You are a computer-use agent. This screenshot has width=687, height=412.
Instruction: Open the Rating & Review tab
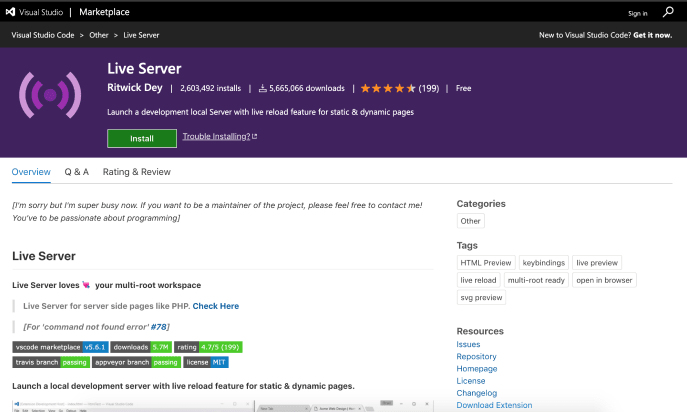(137, 172)
